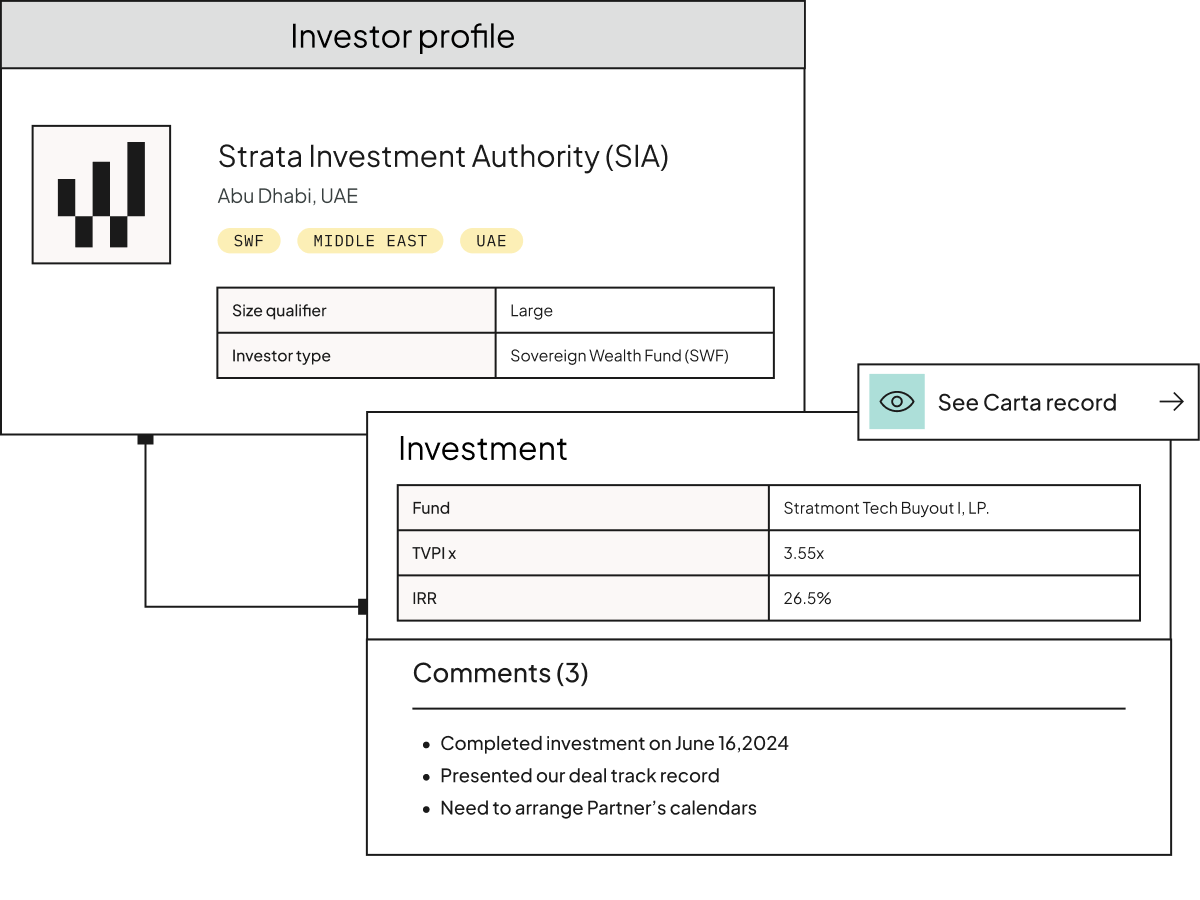Select the MIDDLE EAST tag
The width and height of the screenshot is (1200, 900).
tap(370, 241)
